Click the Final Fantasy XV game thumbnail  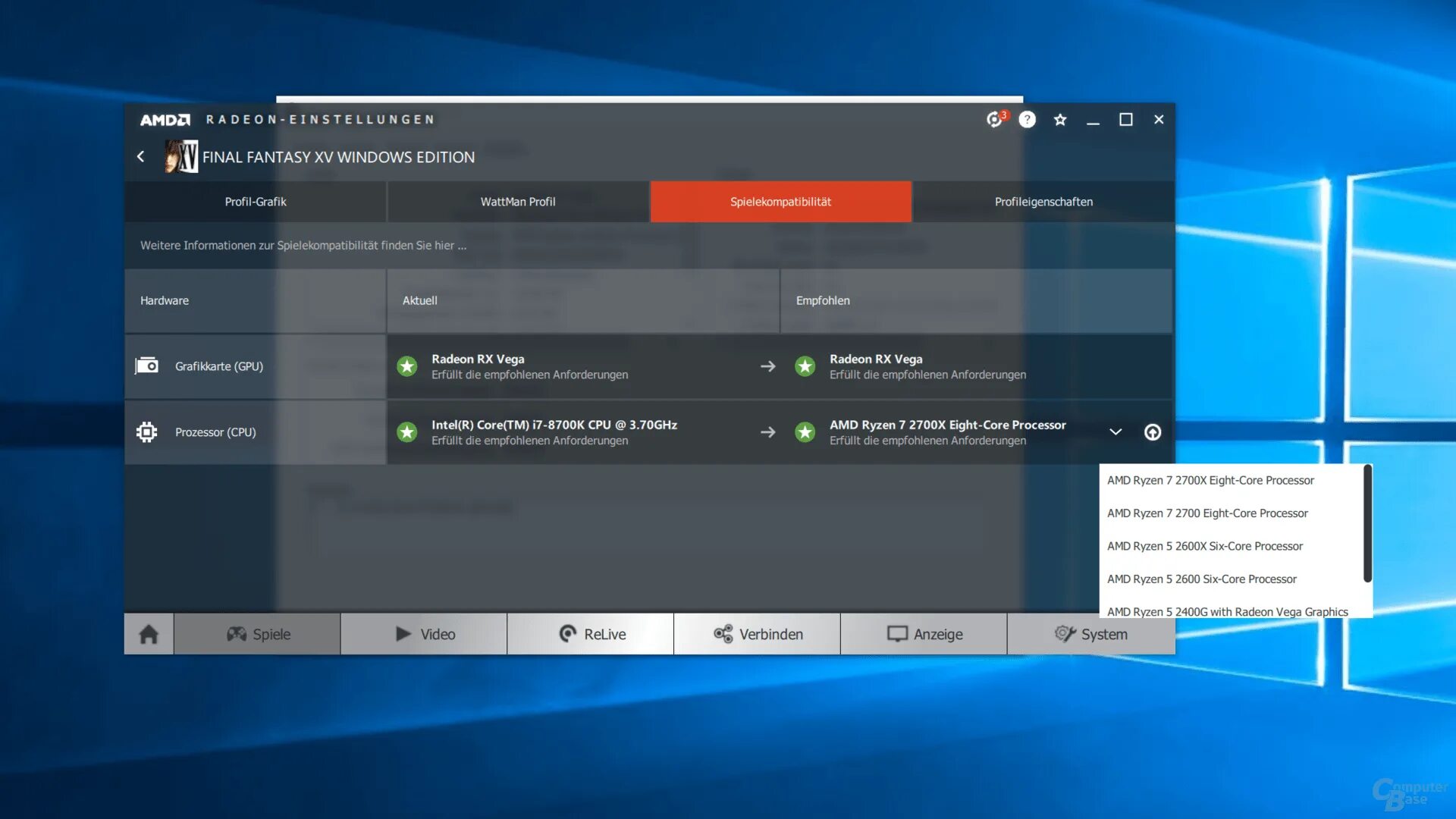(181, 156)
